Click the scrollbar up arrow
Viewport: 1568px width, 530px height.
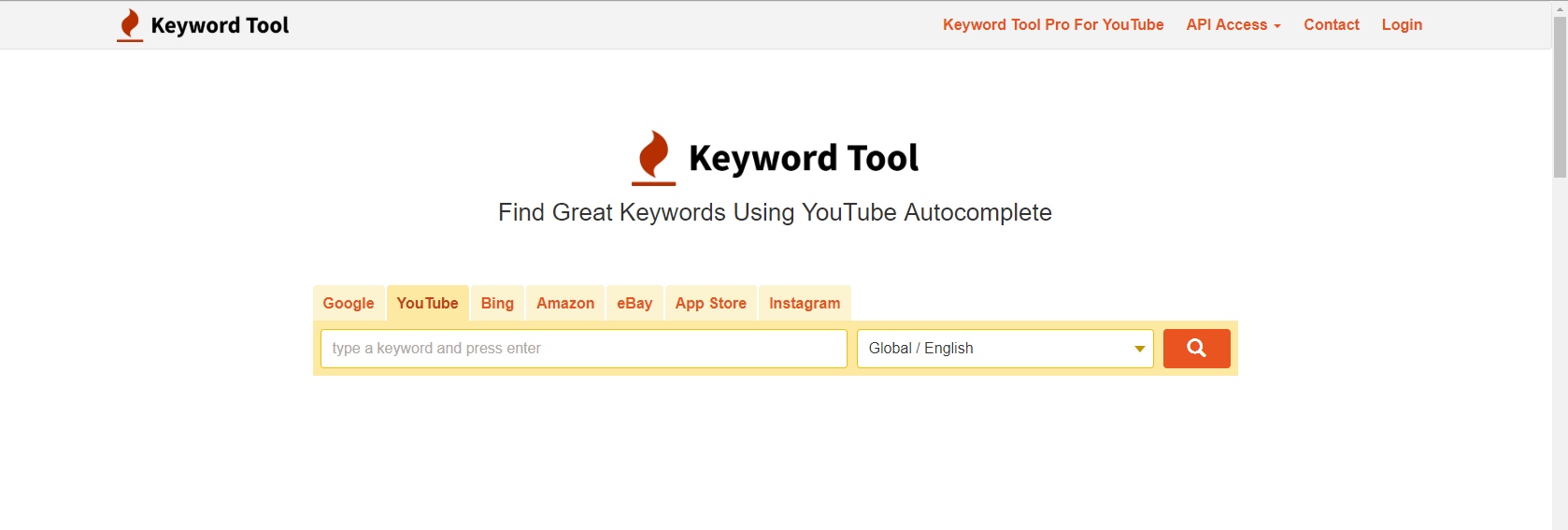click(1560, 7)
